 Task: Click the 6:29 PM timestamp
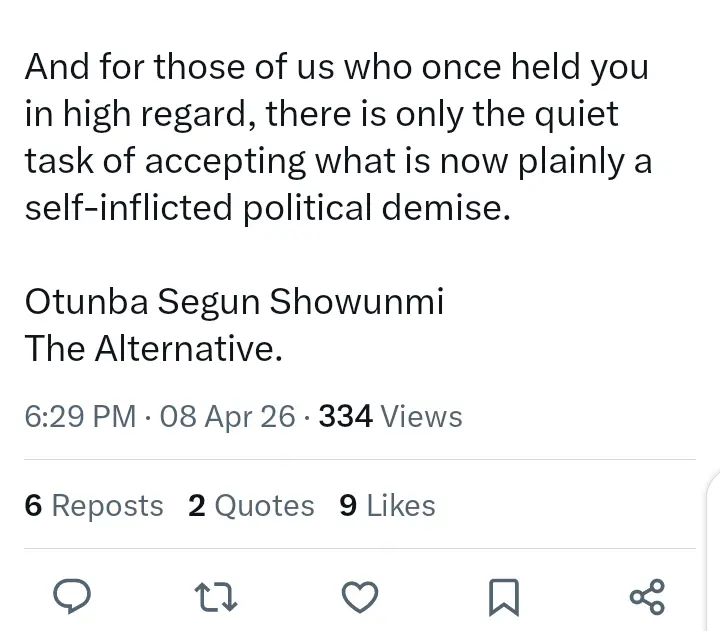tap(80, 416)
